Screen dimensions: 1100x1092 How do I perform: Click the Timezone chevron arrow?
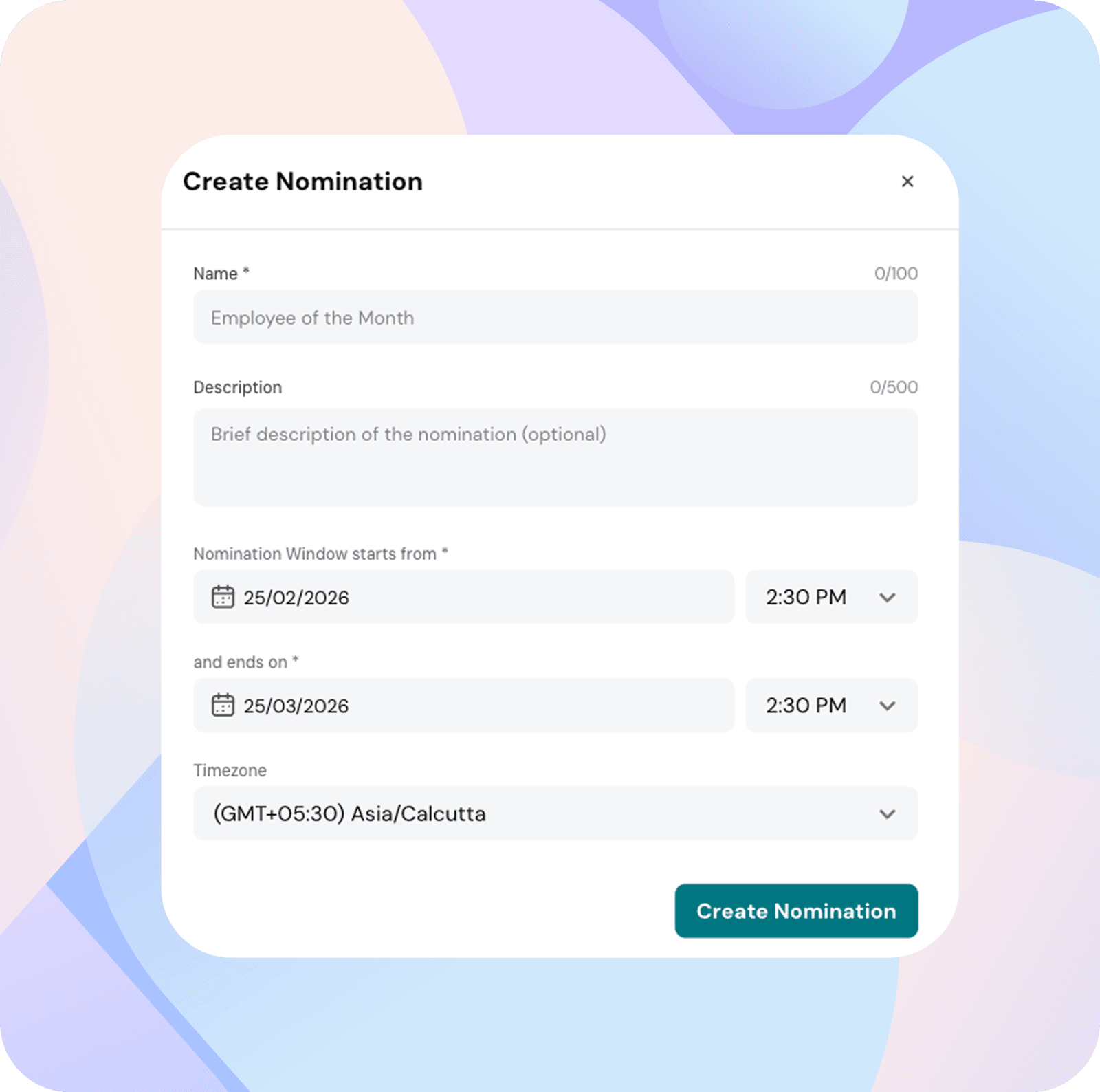coord(887,814)
